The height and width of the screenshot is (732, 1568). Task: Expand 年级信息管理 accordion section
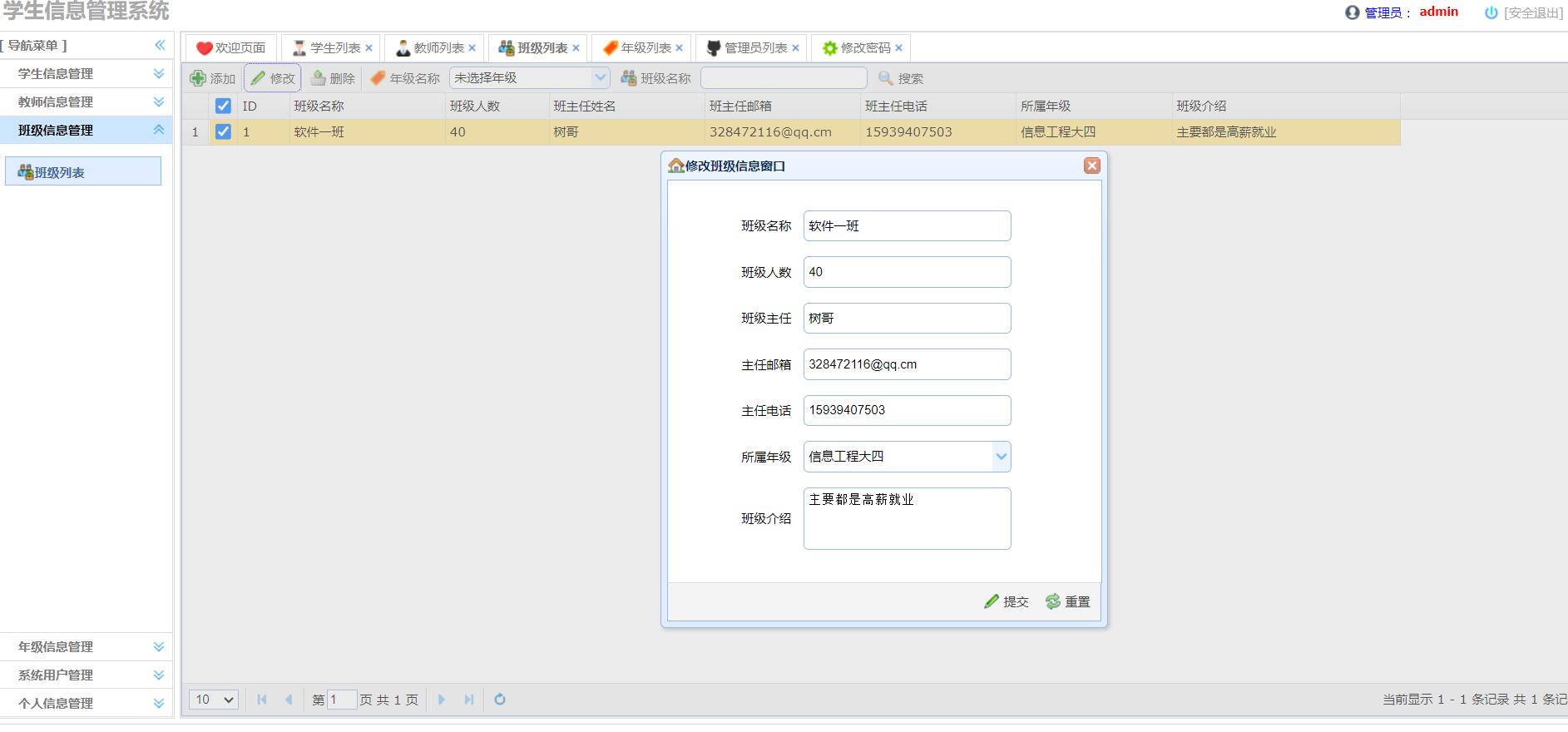click(87, 646)
